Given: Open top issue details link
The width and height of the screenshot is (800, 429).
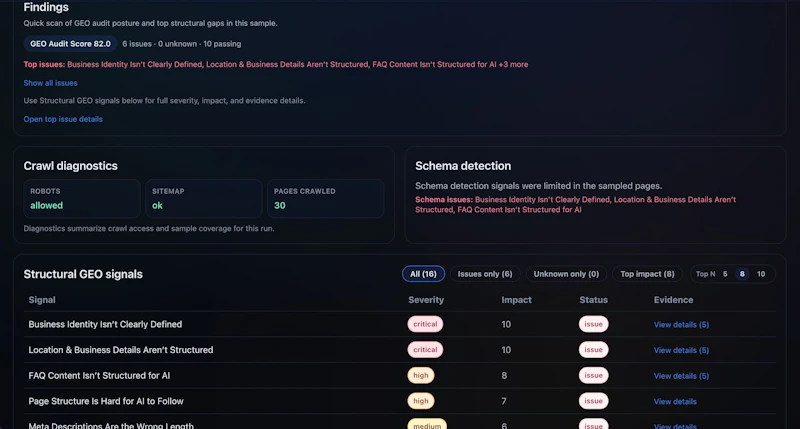Looking at the screenshot, I should point(63,119).
